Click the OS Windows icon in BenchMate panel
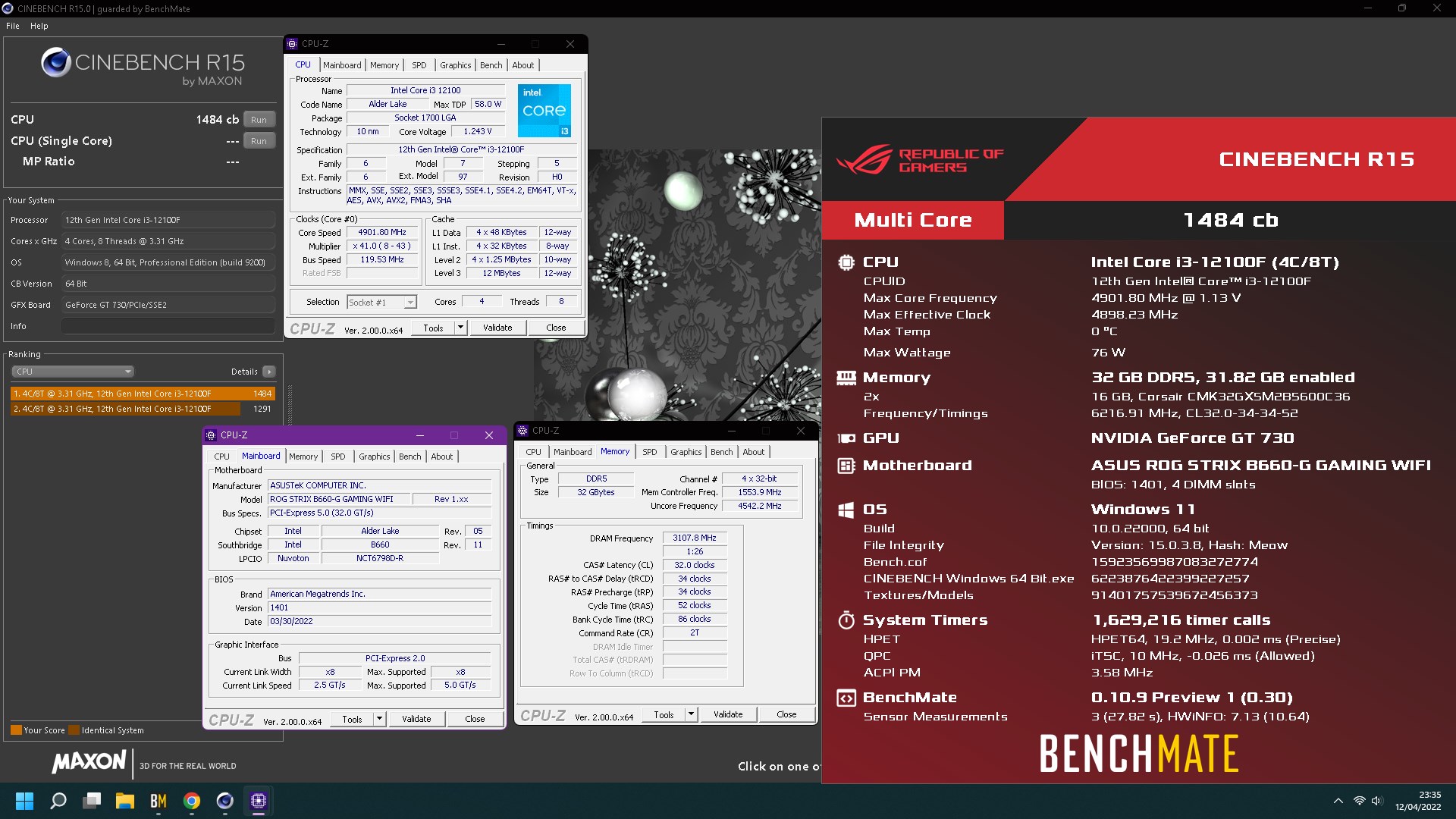This screenshot has width=1456, height=819. [x=846, y=510]
